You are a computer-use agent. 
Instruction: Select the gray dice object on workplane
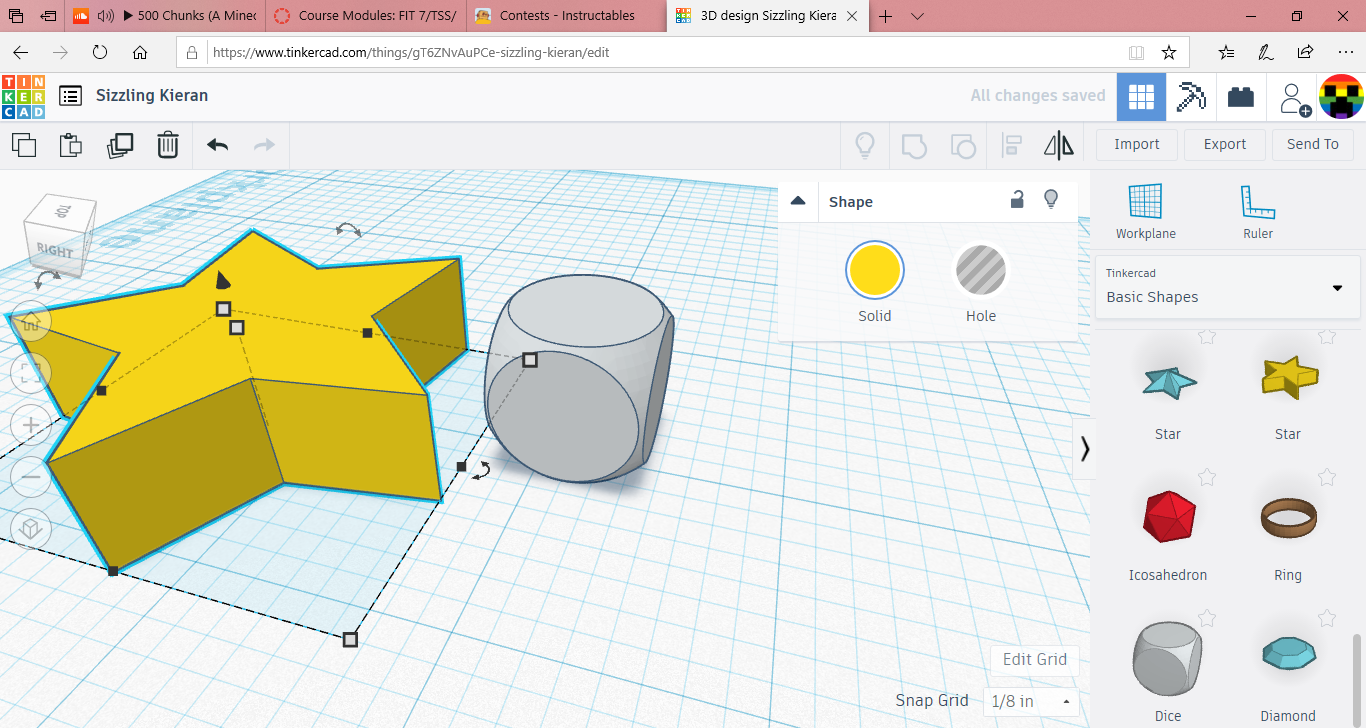click(580, 377)
